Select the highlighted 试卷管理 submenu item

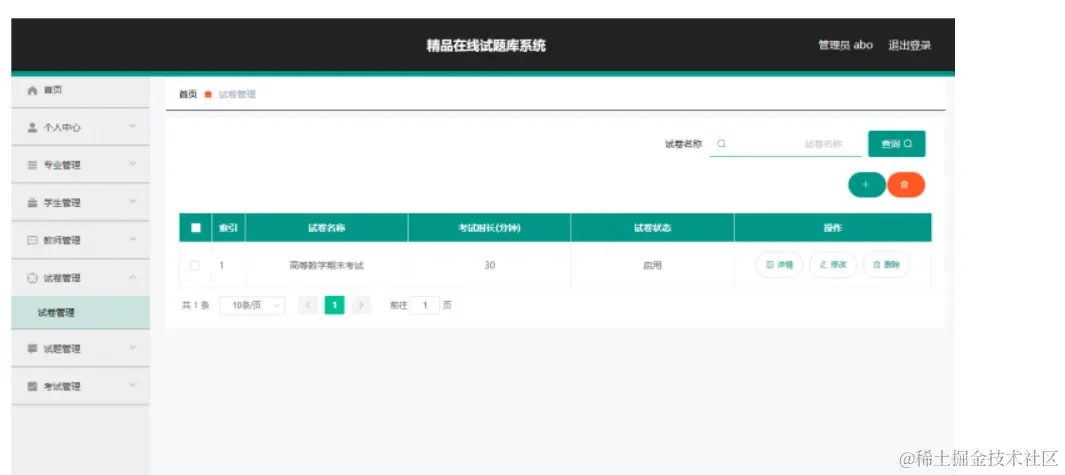[x=80, y=313]
